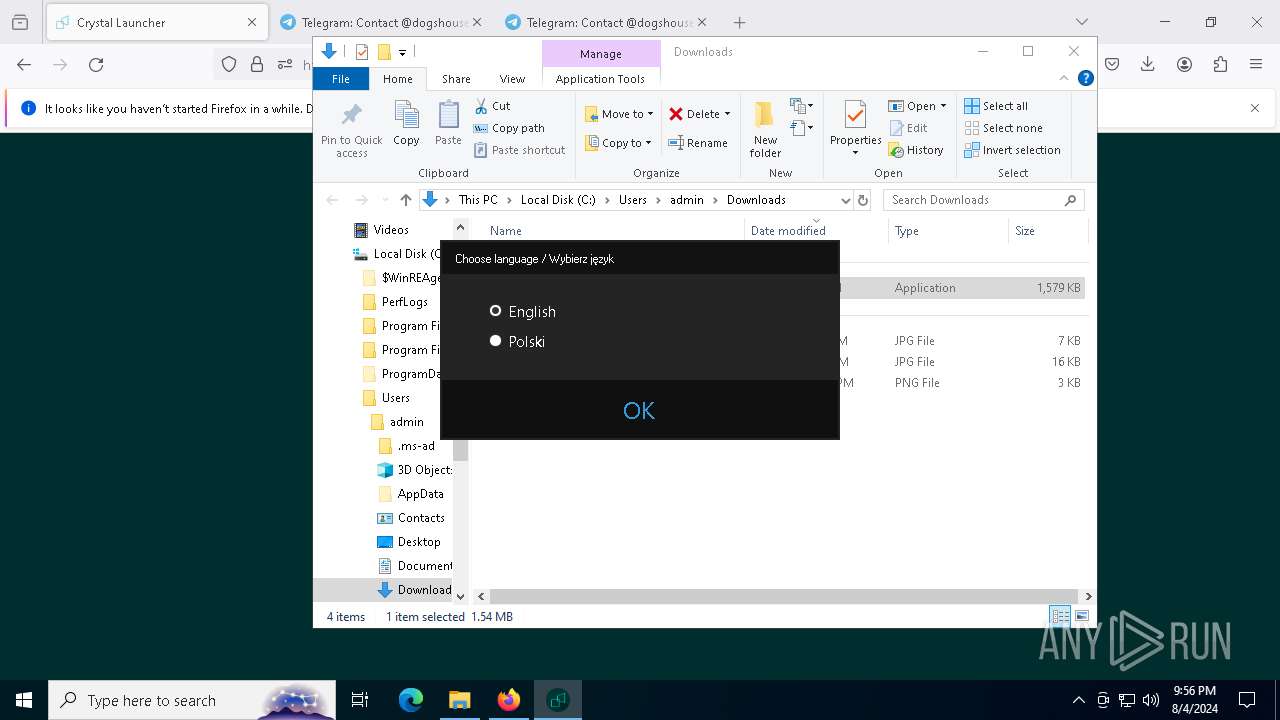Open Firefox account icon
This screenshot has width=1280, height=720.
pos(1184,64)
